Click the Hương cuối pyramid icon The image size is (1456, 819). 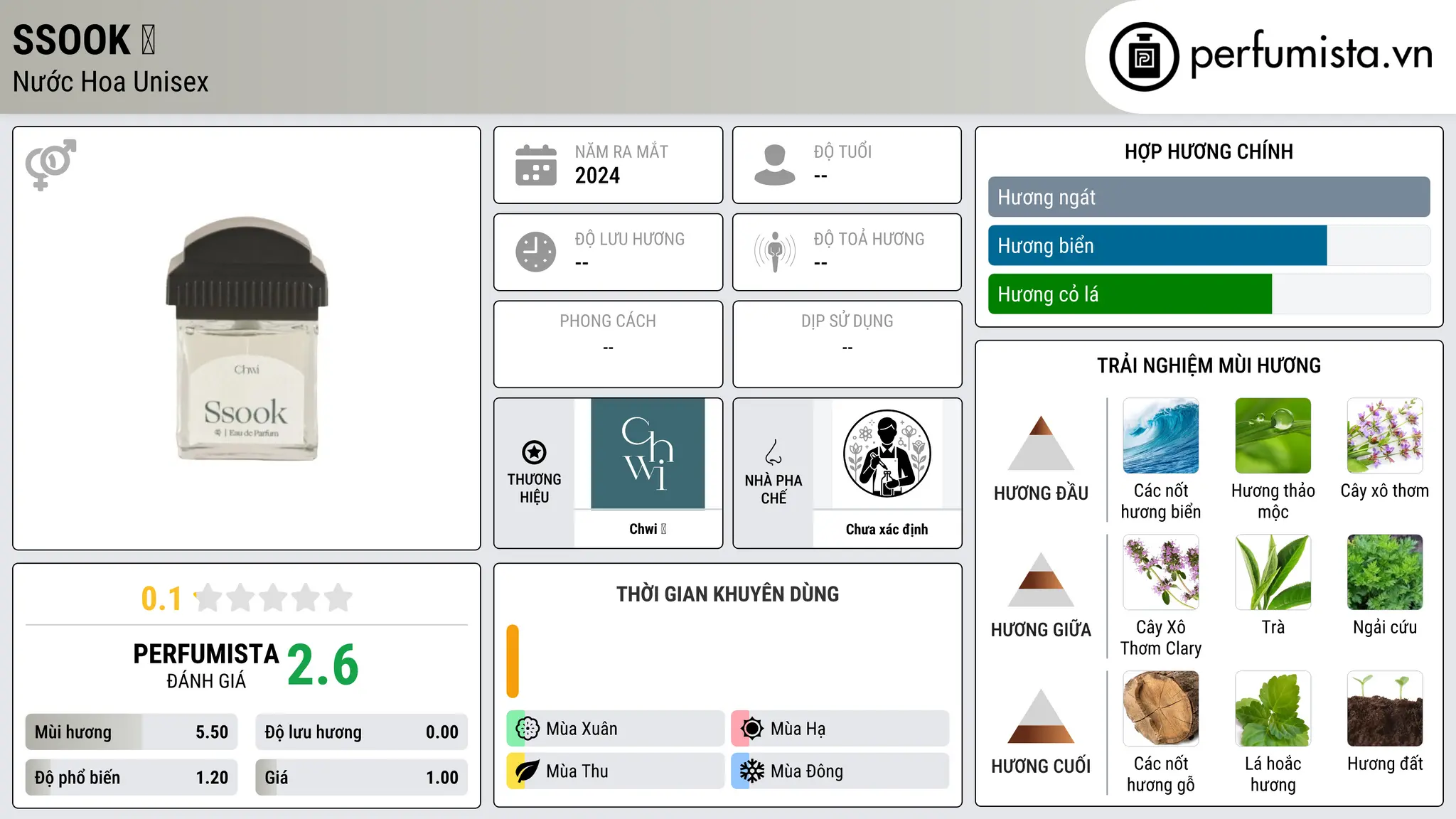point(1041,716)
